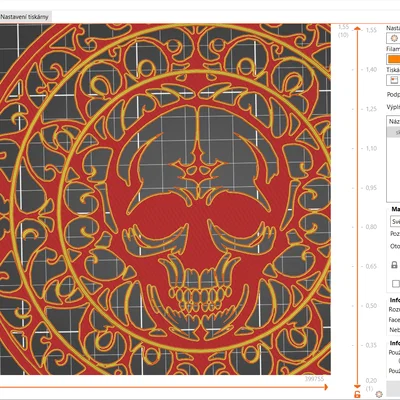The width and height of the screenshot is (400, 400).
Task: Click the 0,65 height label on ruler
Action: tap(371, 266)
